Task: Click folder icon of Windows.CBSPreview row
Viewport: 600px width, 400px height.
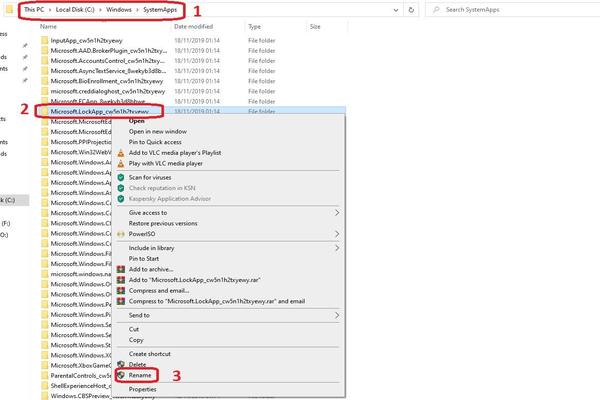Action: 45,395
